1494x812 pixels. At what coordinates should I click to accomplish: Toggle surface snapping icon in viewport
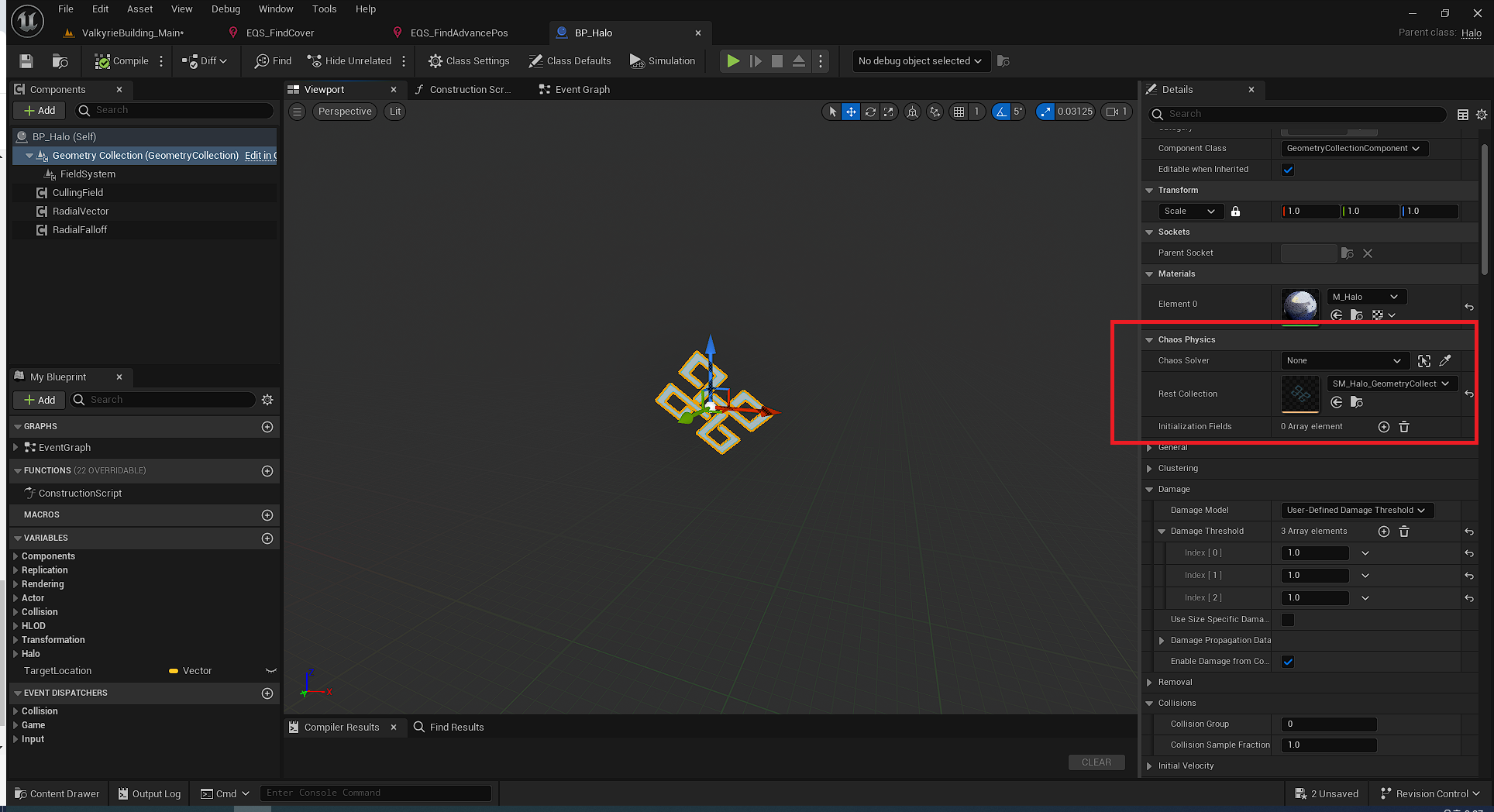(x=935, y=112)
